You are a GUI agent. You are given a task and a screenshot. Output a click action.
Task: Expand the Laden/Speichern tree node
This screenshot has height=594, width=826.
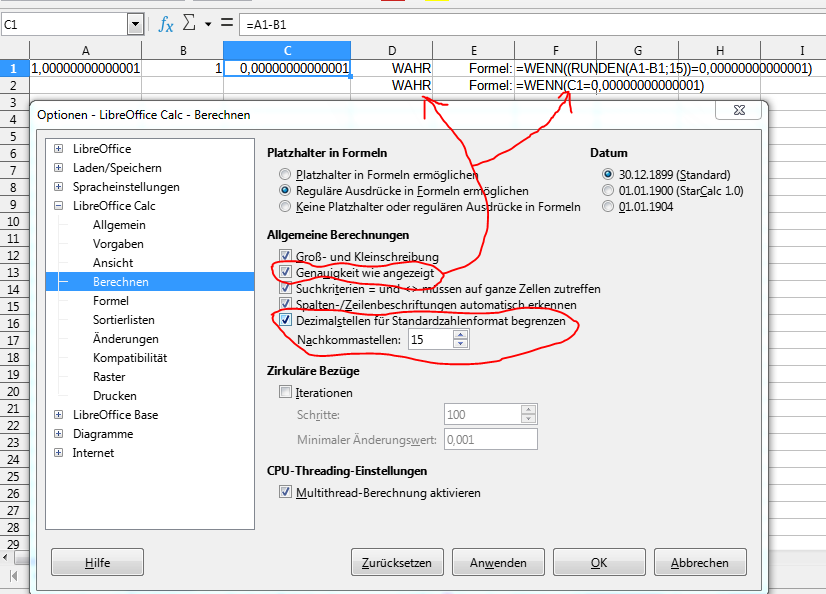coord(58,168)
